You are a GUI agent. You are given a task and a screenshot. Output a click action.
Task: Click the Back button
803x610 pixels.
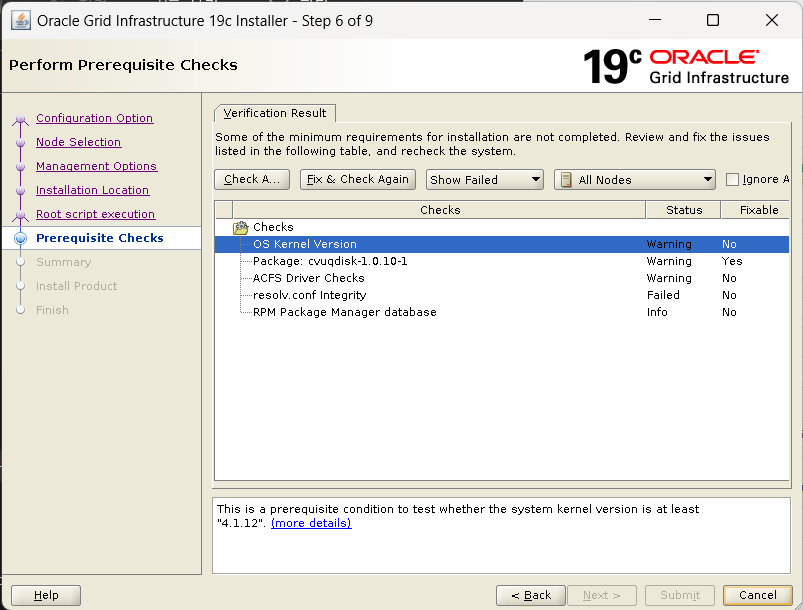click(531, 595)
